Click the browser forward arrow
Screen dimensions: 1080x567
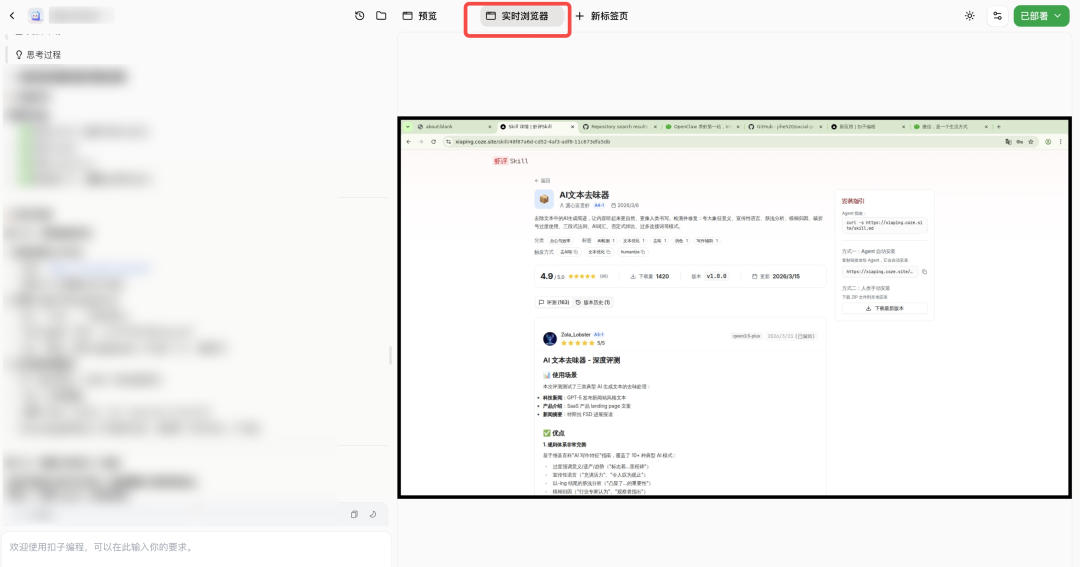pyautogui.click(x=421, y=142)
